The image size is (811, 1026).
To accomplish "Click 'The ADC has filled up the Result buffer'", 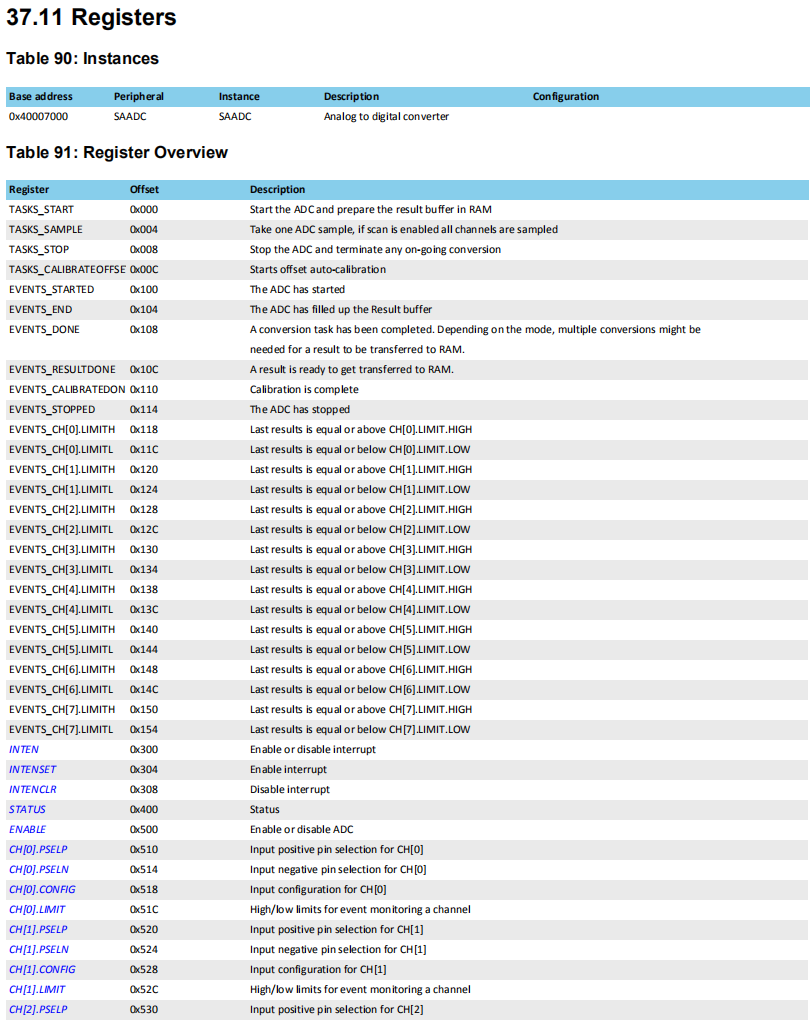I will [x=340, y=310].
